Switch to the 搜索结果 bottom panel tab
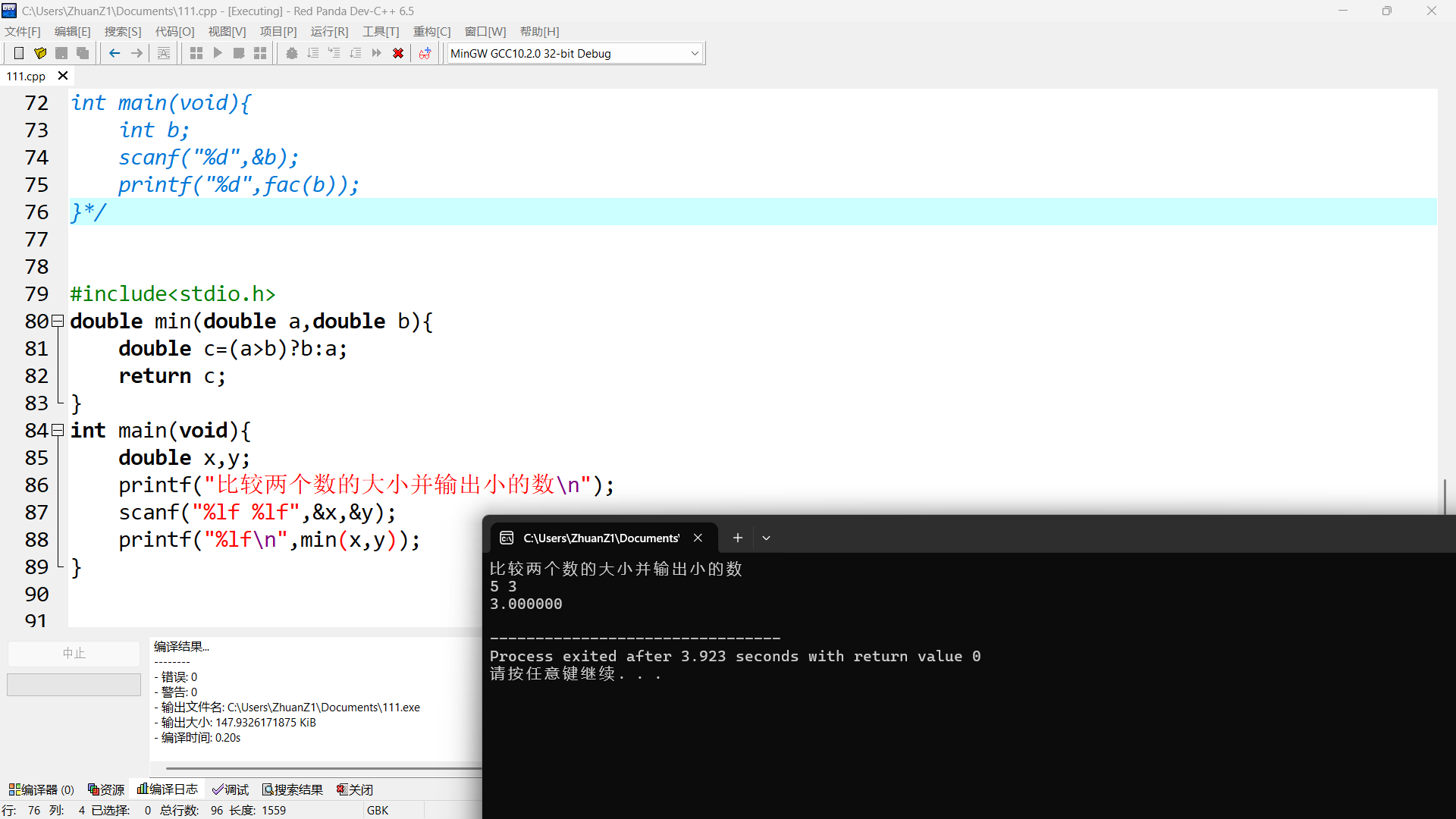The height and width of the screenshot is (819, 1456). coord(293,789)
